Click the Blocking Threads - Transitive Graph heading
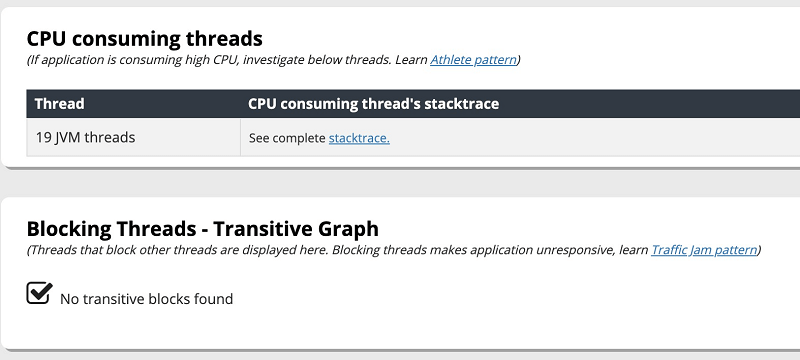Image resolution: width=800 pixels, height=360 pixels. tap(203, 228)
